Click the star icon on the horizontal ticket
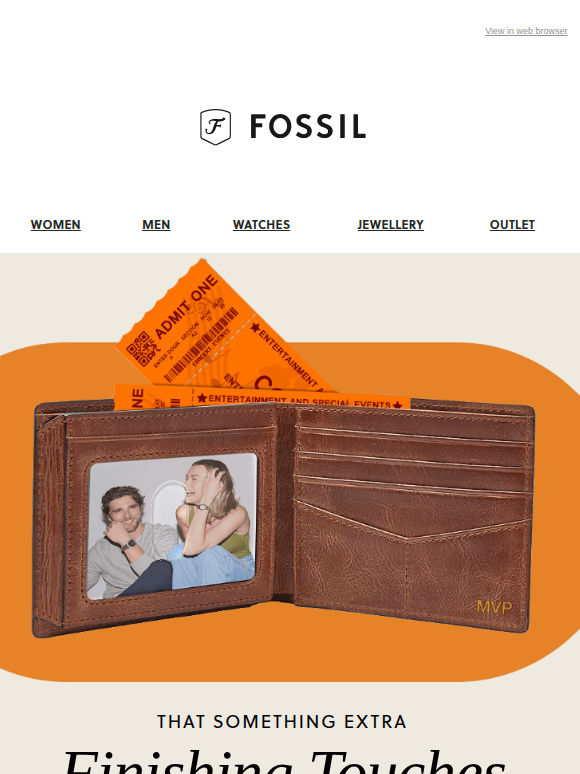Image resolution: width=580 pixels, height=774 pixels. (202, 398)
